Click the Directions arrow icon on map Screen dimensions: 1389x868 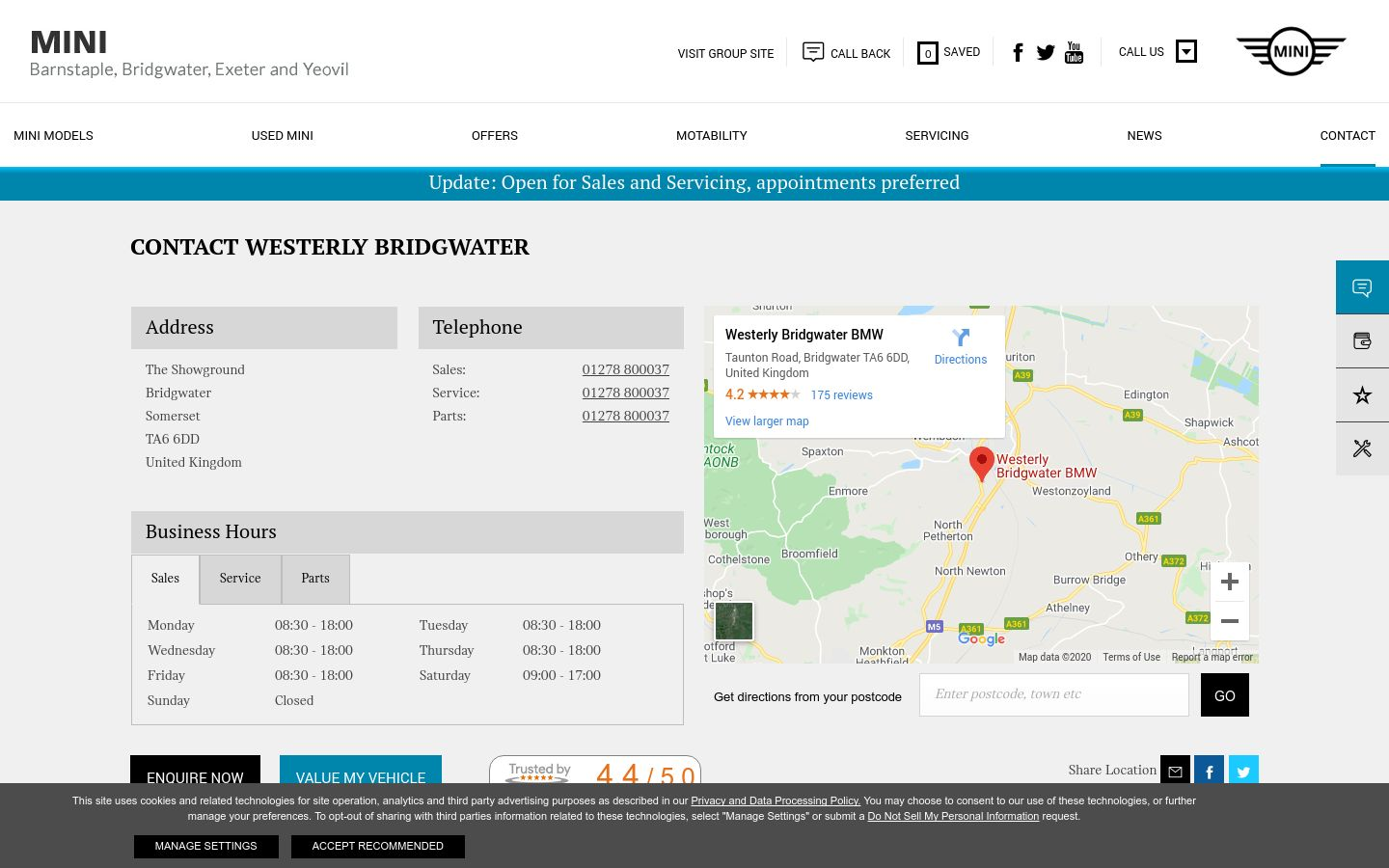pyautogui.click(x=961, y=338)
